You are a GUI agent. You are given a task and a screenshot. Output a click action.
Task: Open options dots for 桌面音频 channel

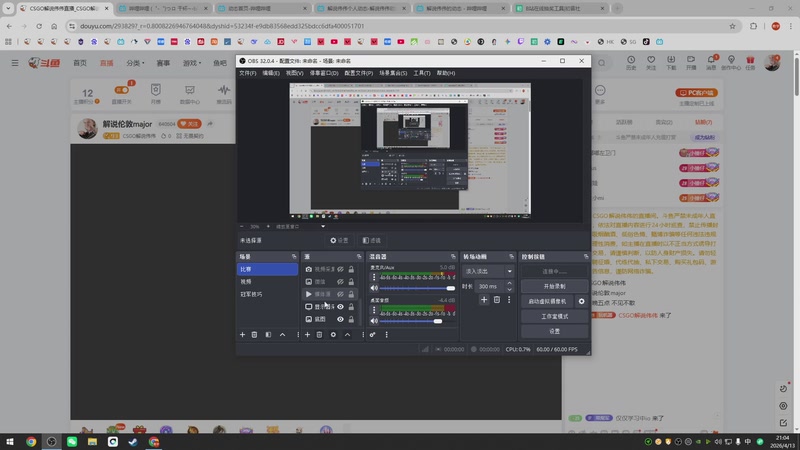(374, 310)
